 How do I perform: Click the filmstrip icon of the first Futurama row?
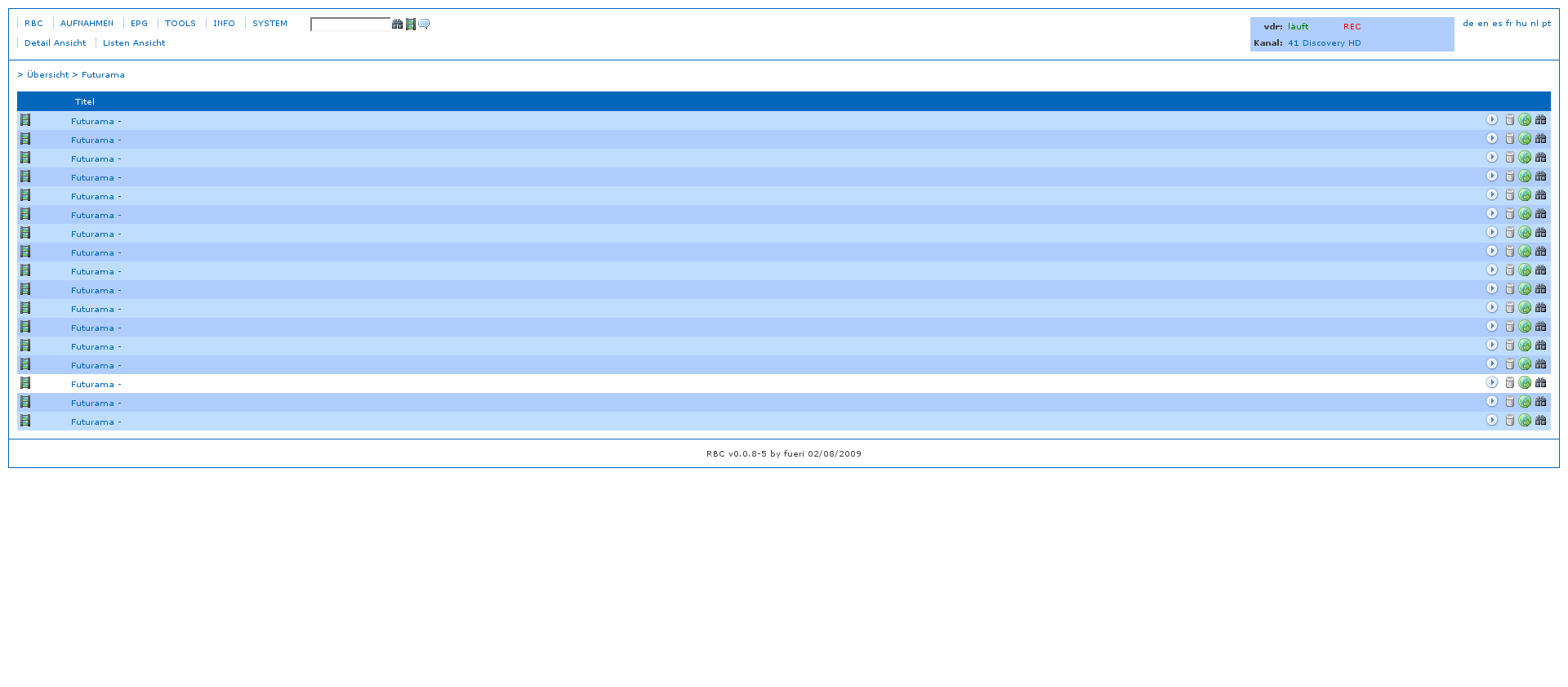click(x=25, y=120)
